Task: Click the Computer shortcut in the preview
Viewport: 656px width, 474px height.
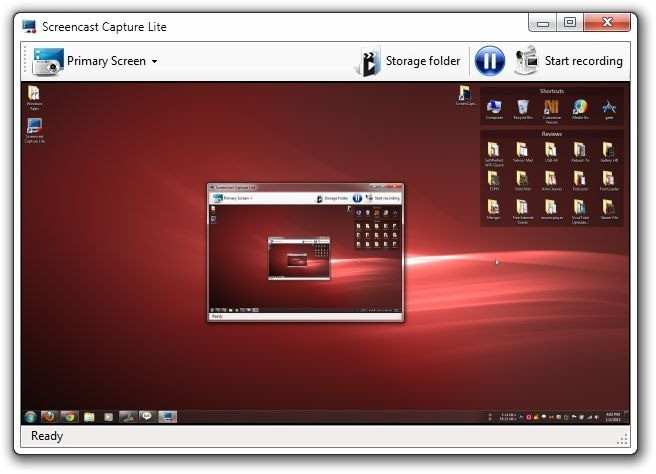Action: click(494, 110)
